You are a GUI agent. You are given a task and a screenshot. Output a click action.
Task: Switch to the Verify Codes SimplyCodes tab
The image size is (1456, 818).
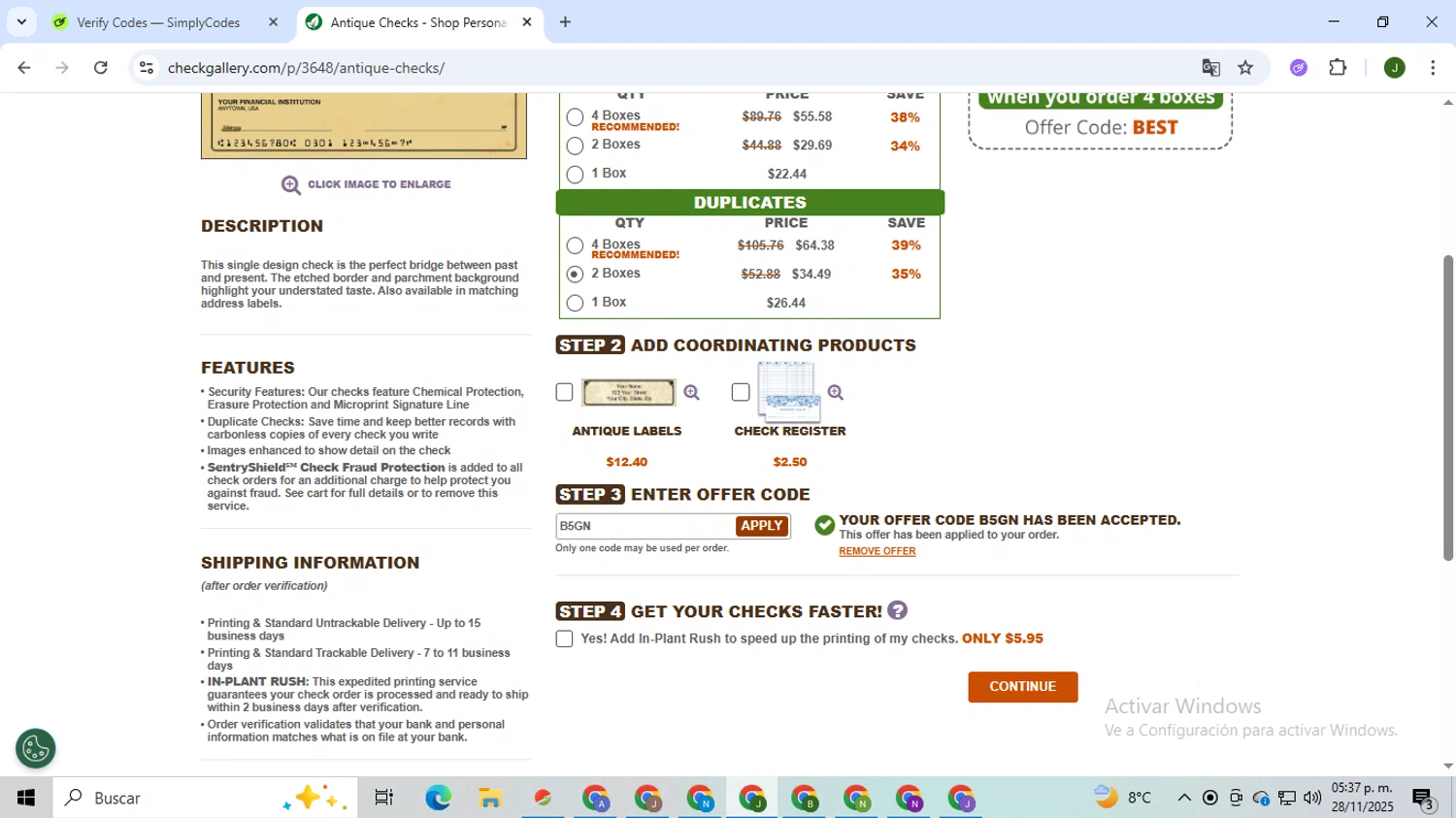(x=165, y=22)
